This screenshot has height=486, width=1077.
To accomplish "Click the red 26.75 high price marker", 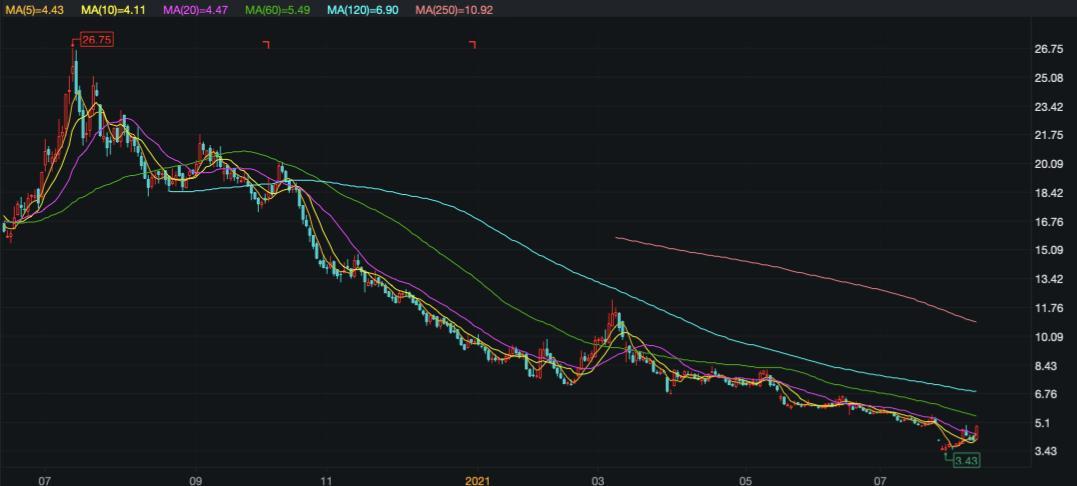I will pos(96,41).
